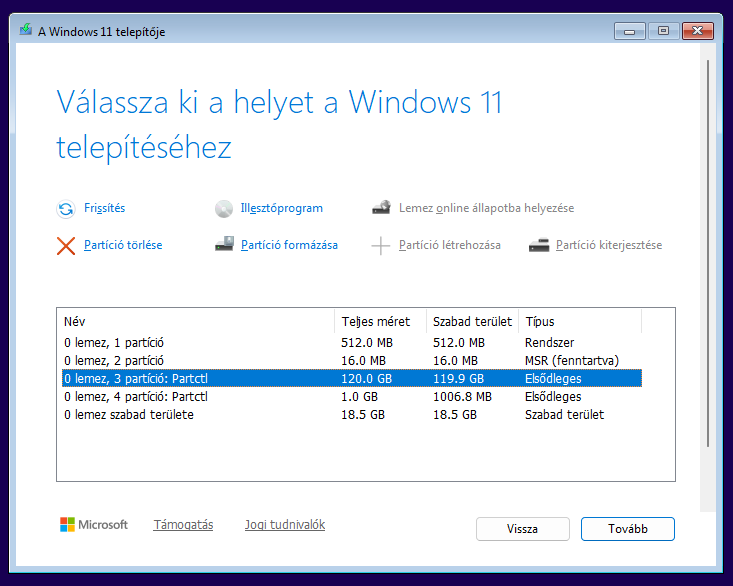
Task: Click the Frissítés refresh icon
Action: coord(66,209)
